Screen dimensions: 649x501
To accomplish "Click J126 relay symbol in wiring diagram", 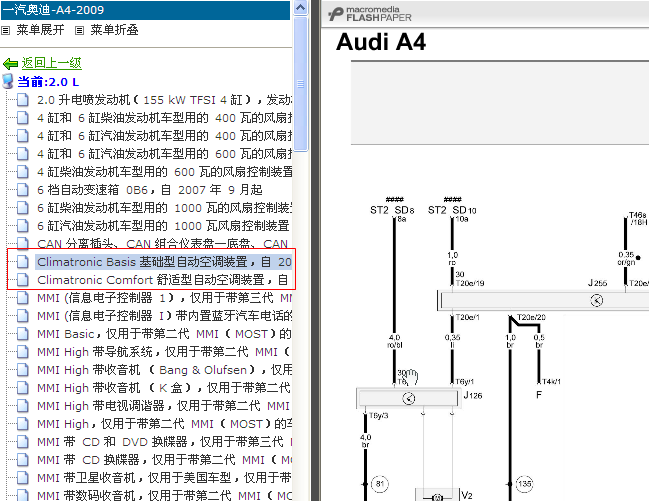I will 409,398.
